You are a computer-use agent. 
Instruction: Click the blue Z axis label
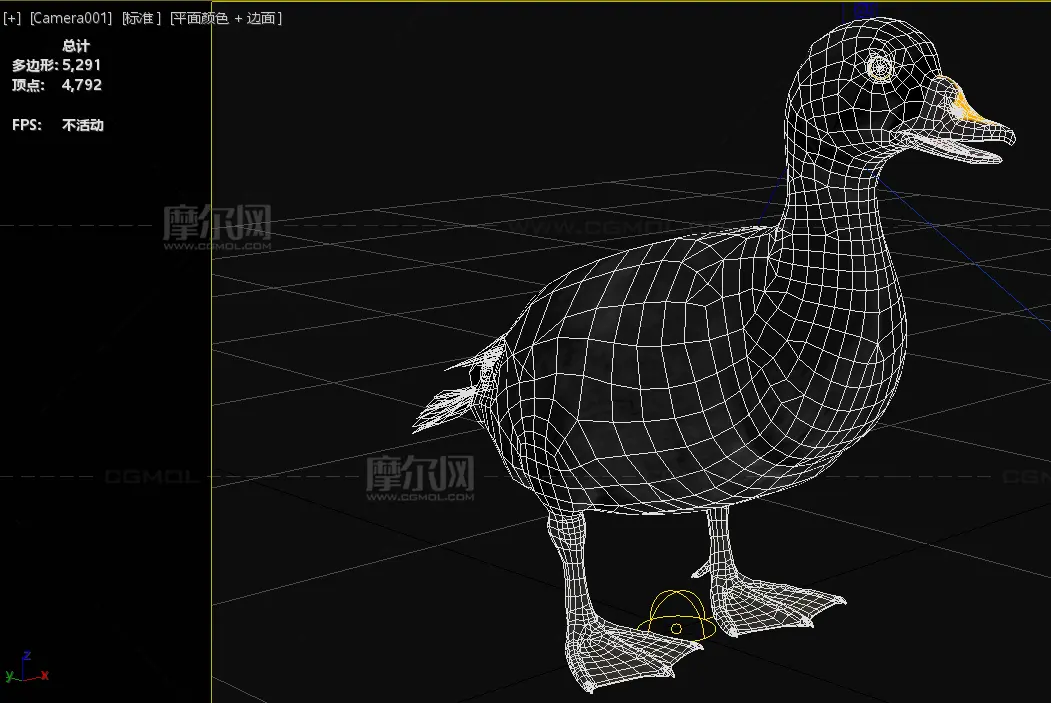pos(27,656)
